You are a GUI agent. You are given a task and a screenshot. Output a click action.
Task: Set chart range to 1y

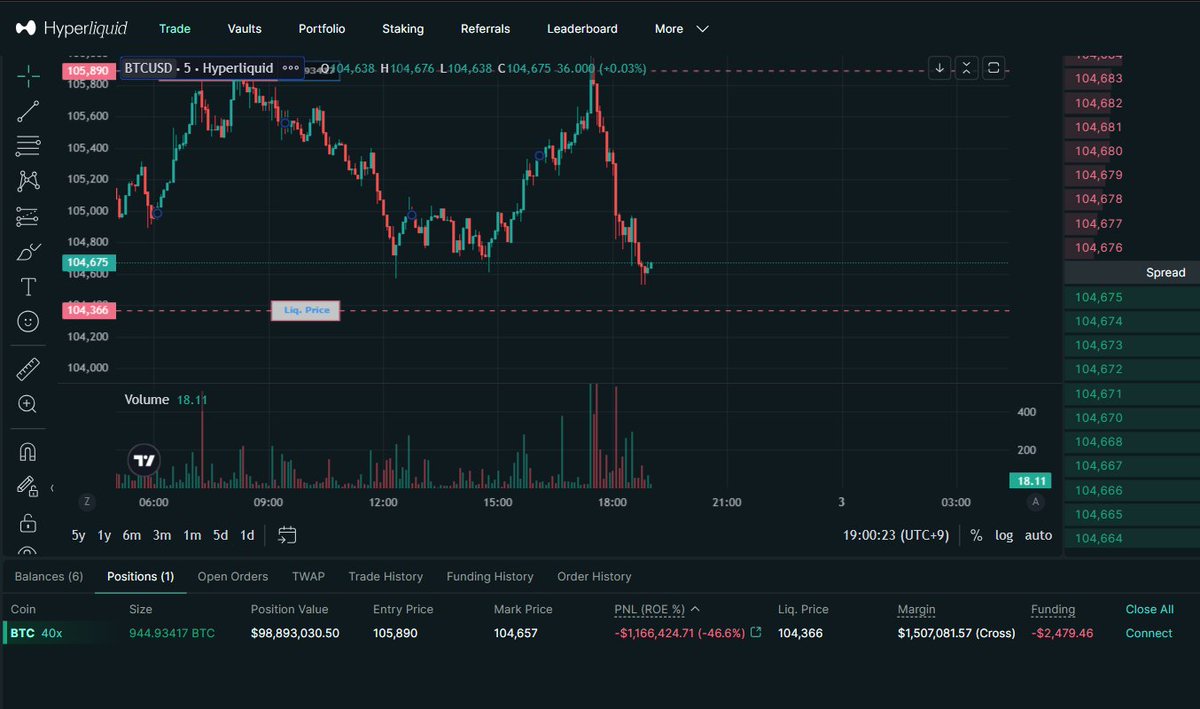click(x=104, y=535)
